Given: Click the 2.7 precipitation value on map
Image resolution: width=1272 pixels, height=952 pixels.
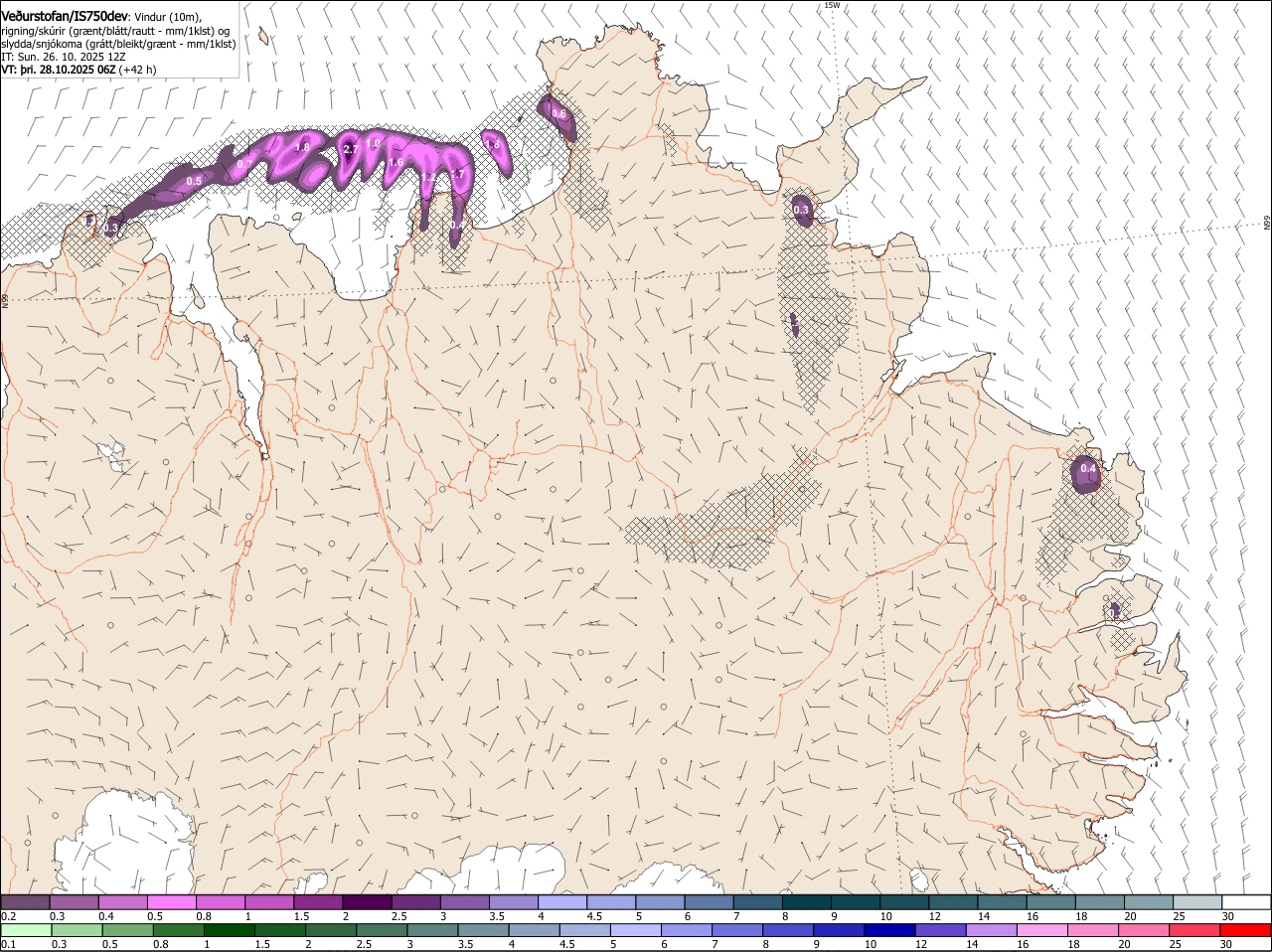Looking at the screenshot, I should [x=350, y=149].
